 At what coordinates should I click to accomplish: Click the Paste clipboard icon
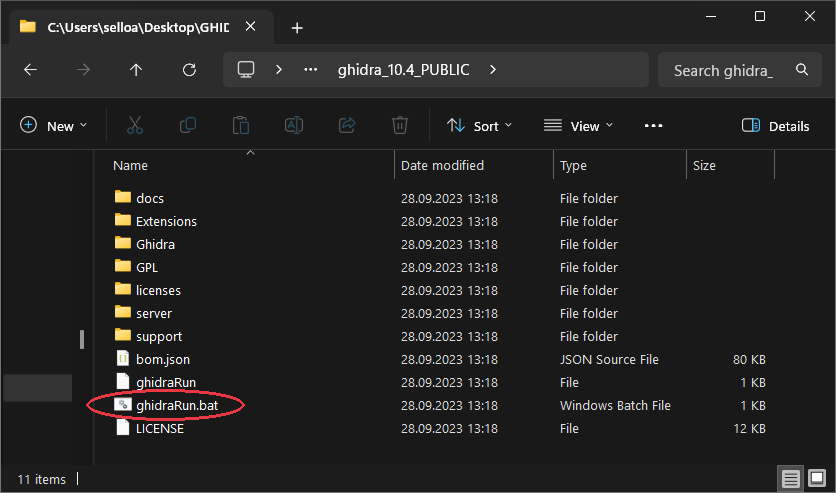click(241, 126)
